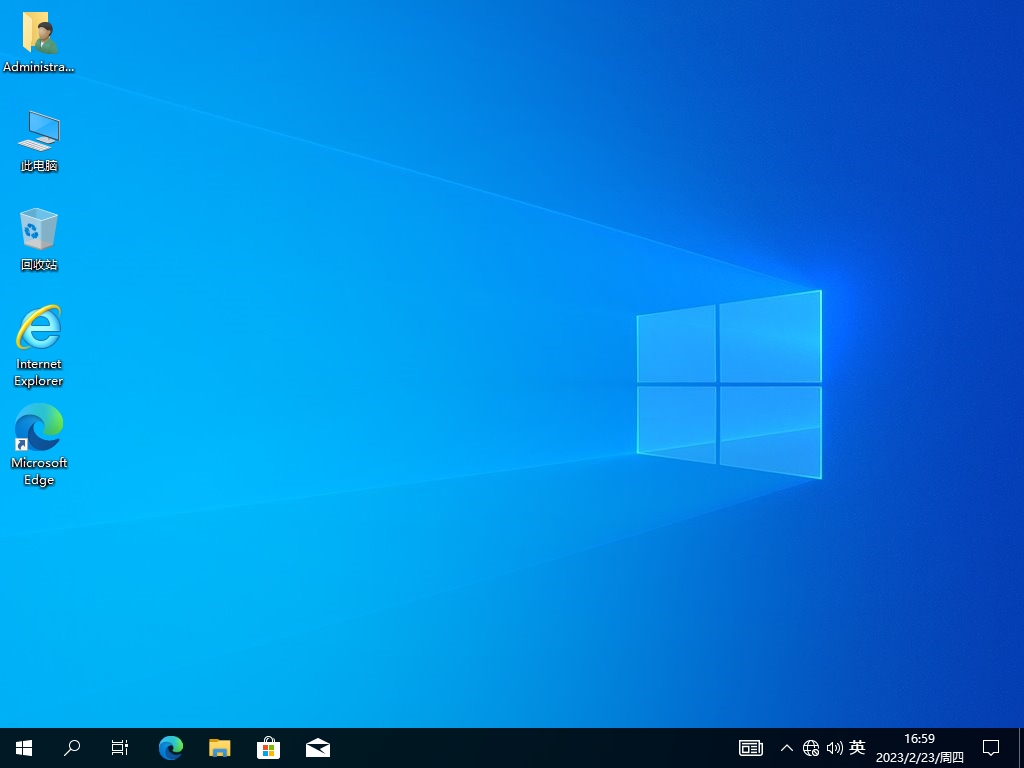
Task: Open News and interests taskbar widget
Action: pyautogui.click(x=750, y=748)
